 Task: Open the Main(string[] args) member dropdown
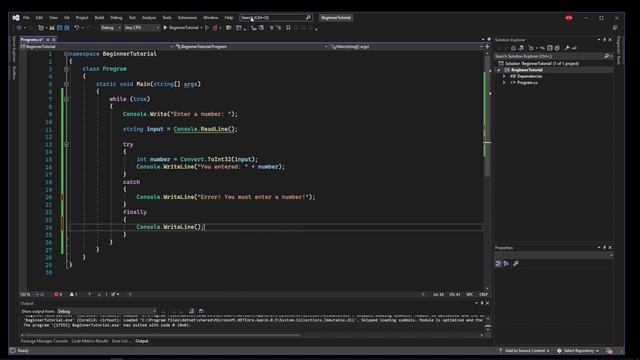pos(407,47)
